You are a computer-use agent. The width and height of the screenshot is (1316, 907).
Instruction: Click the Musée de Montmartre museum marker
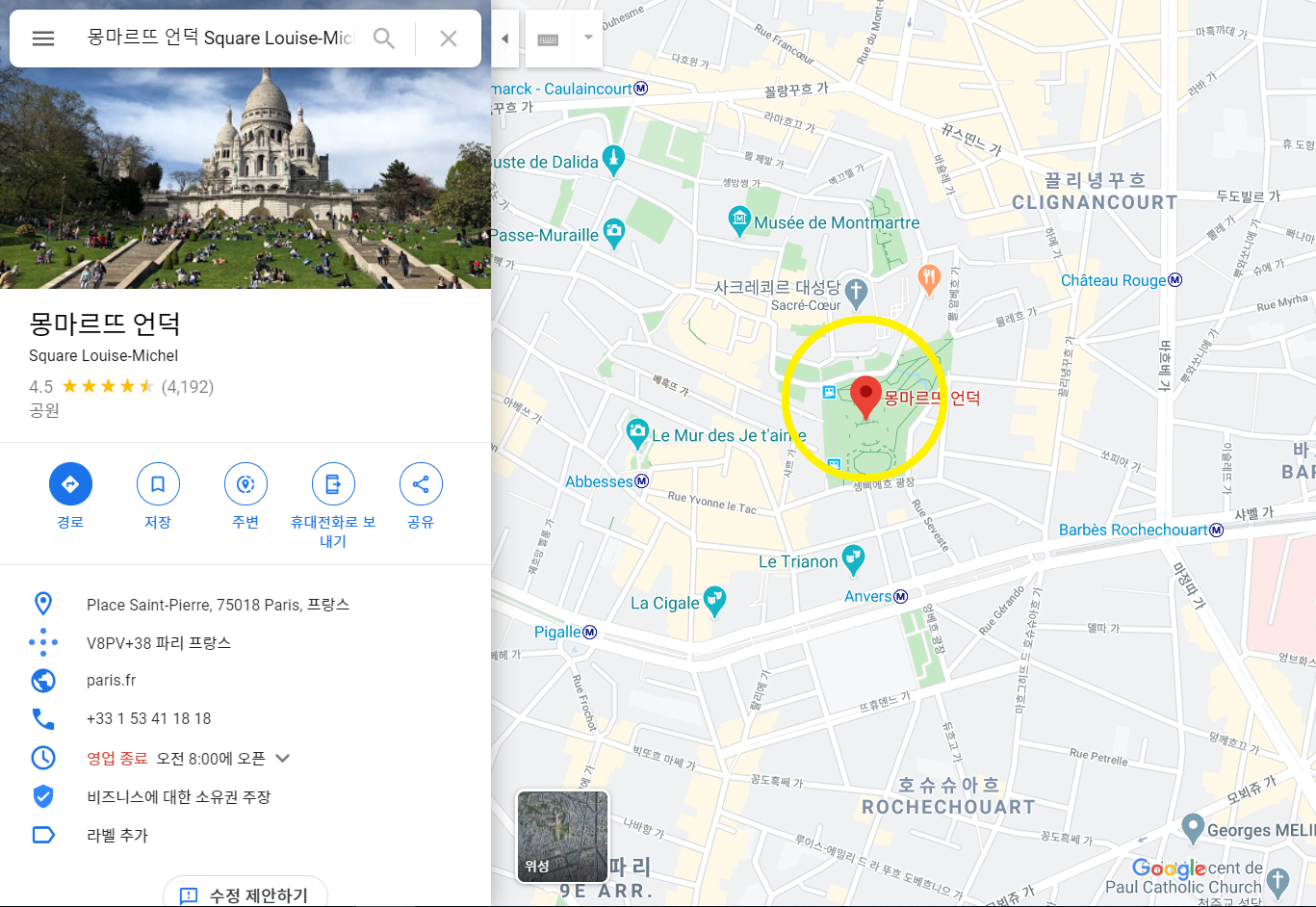tap(739, 221)
